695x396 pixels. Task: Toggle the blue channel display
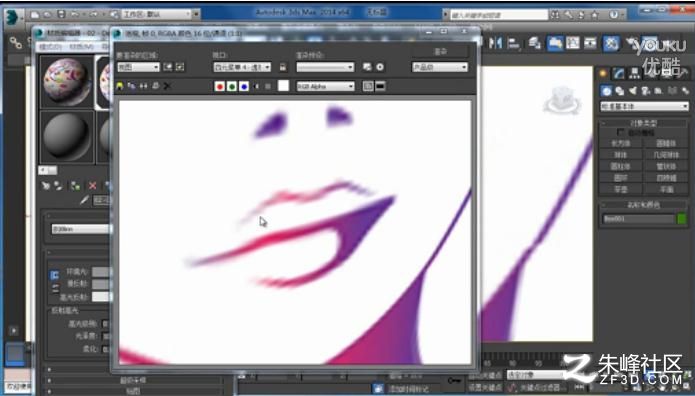pyautogui.click(x=244, y=86)
